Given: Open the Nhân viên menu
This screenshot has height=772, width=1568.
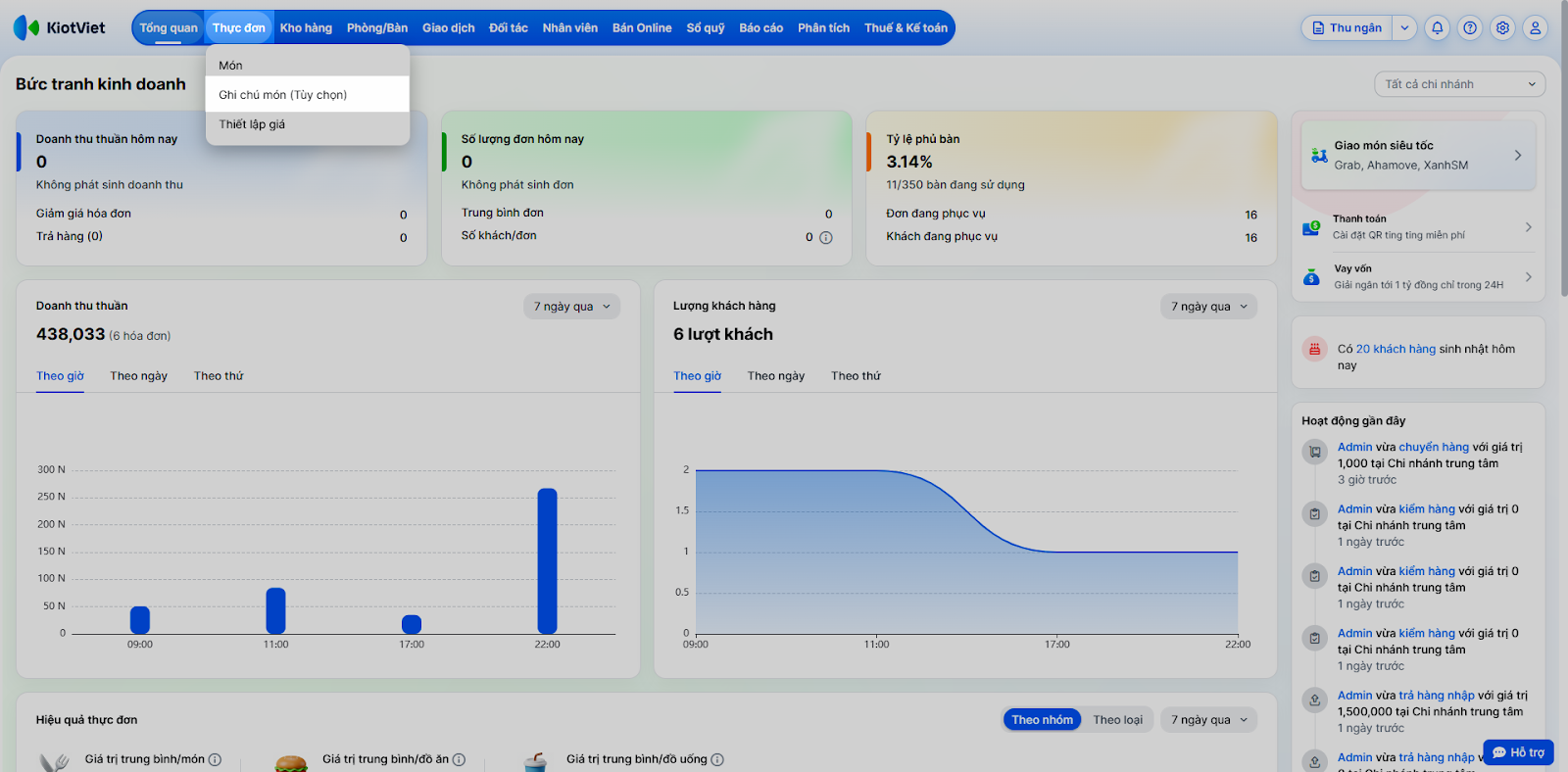Looking at the screenshot, I should [x=570, y=28].
